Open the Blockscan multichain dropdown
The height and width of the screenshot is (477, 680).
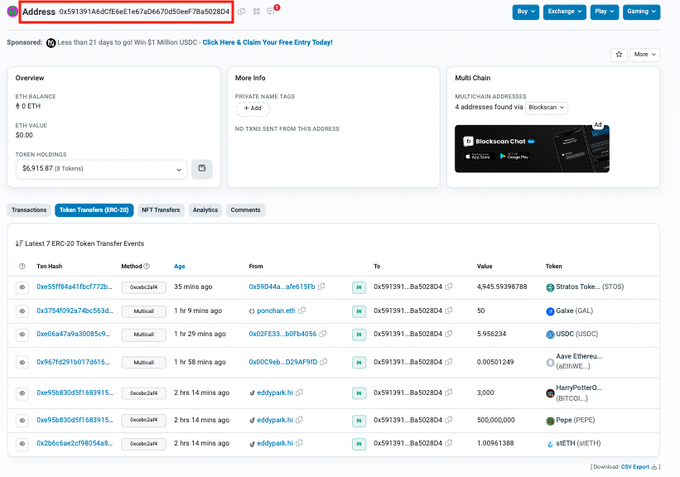click(546, 108)
